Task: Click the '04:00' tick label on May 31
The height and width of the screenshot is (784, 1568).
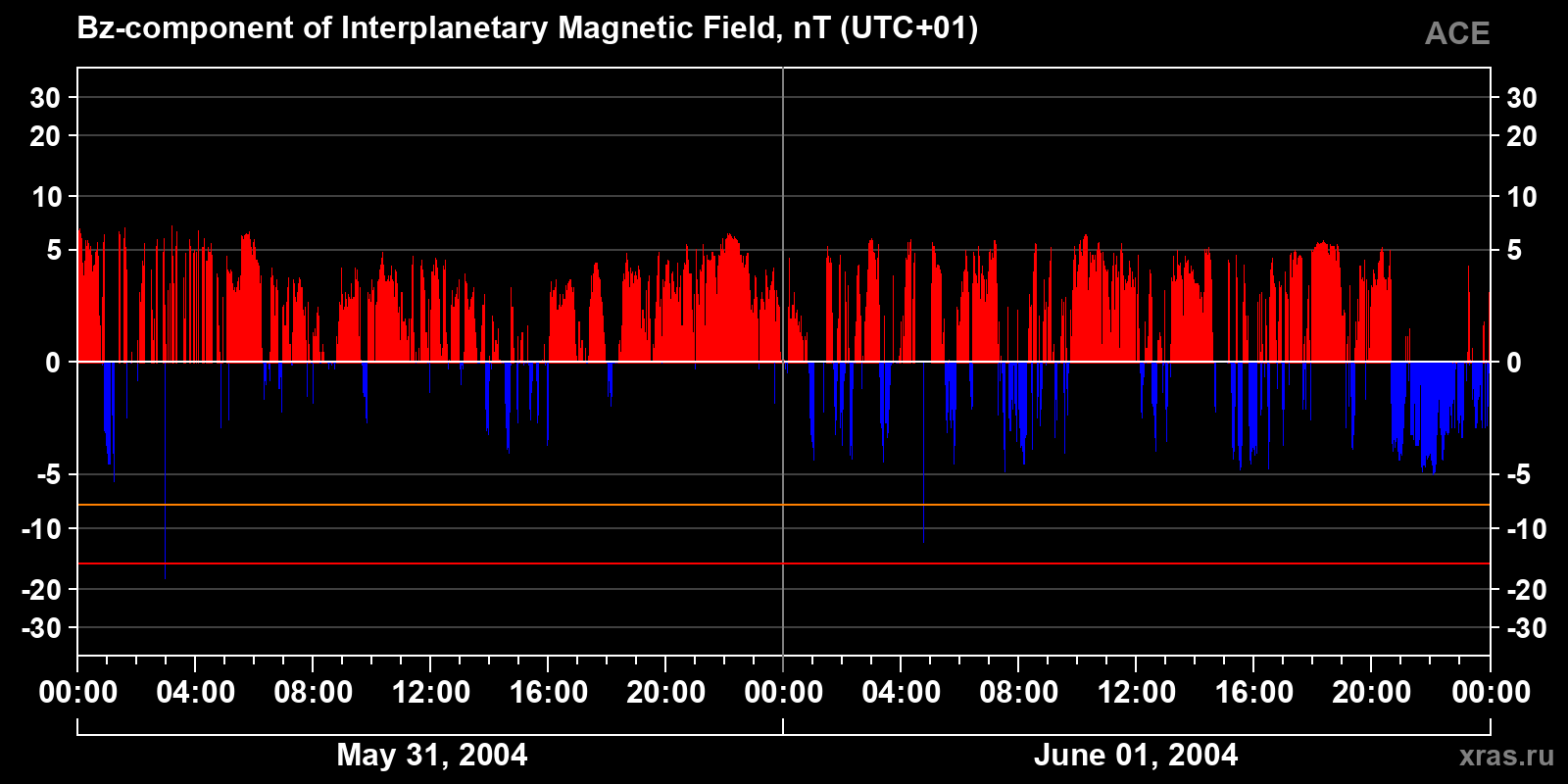Action: [196, 692]
